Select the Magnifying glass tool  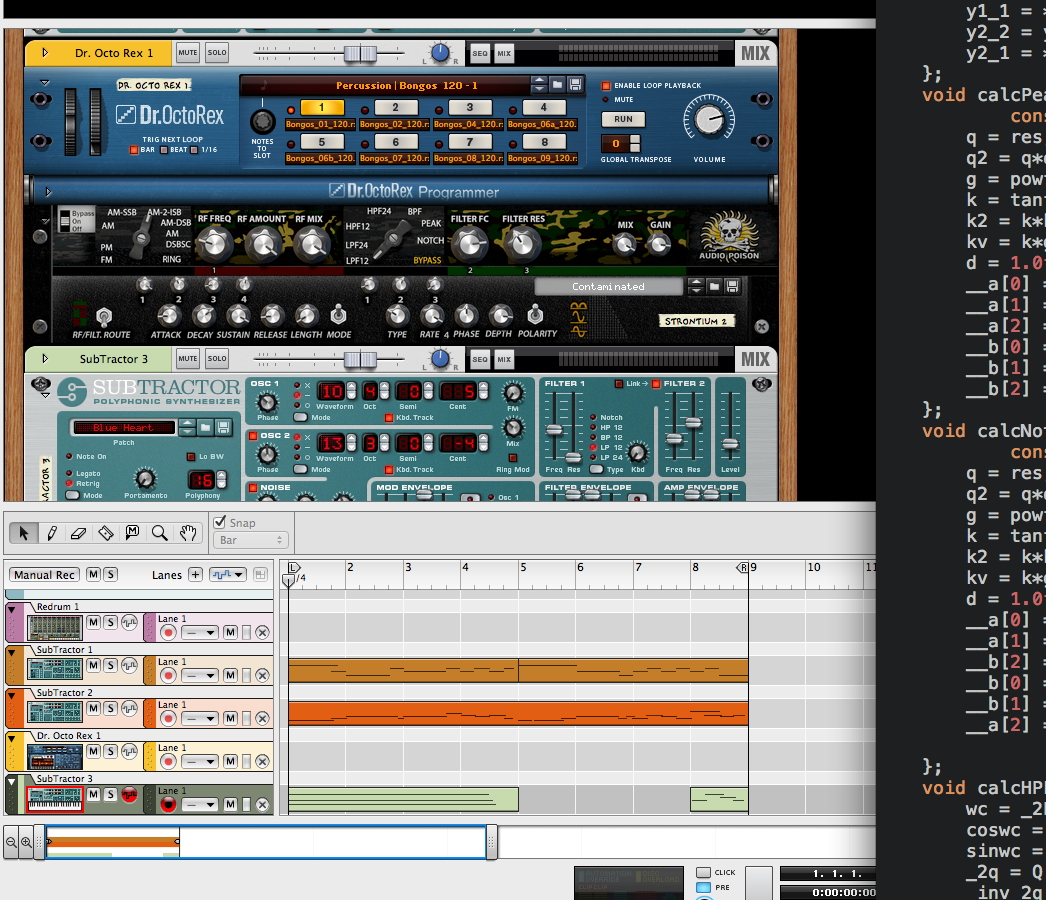tap(159, 533)
